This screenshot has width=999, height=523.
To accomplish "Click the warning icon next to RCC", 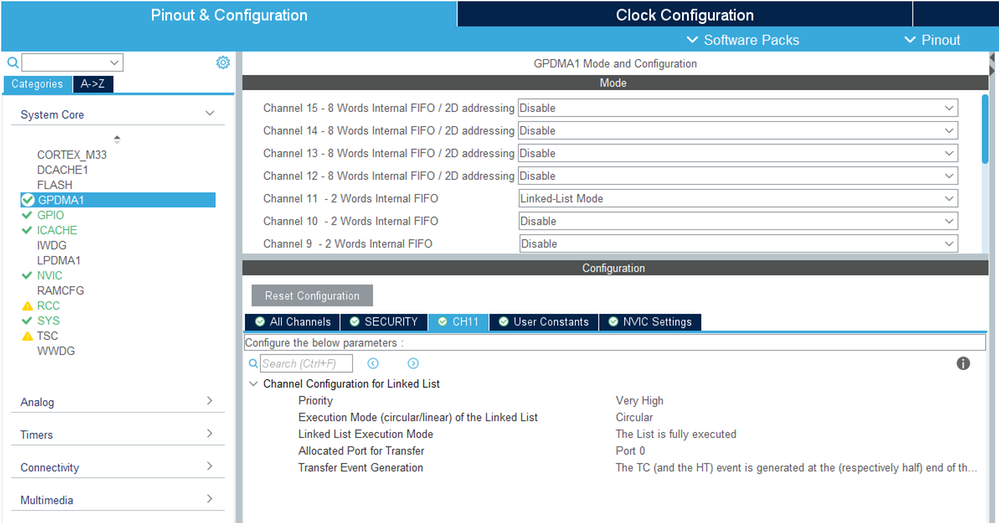I will [27, 306].
